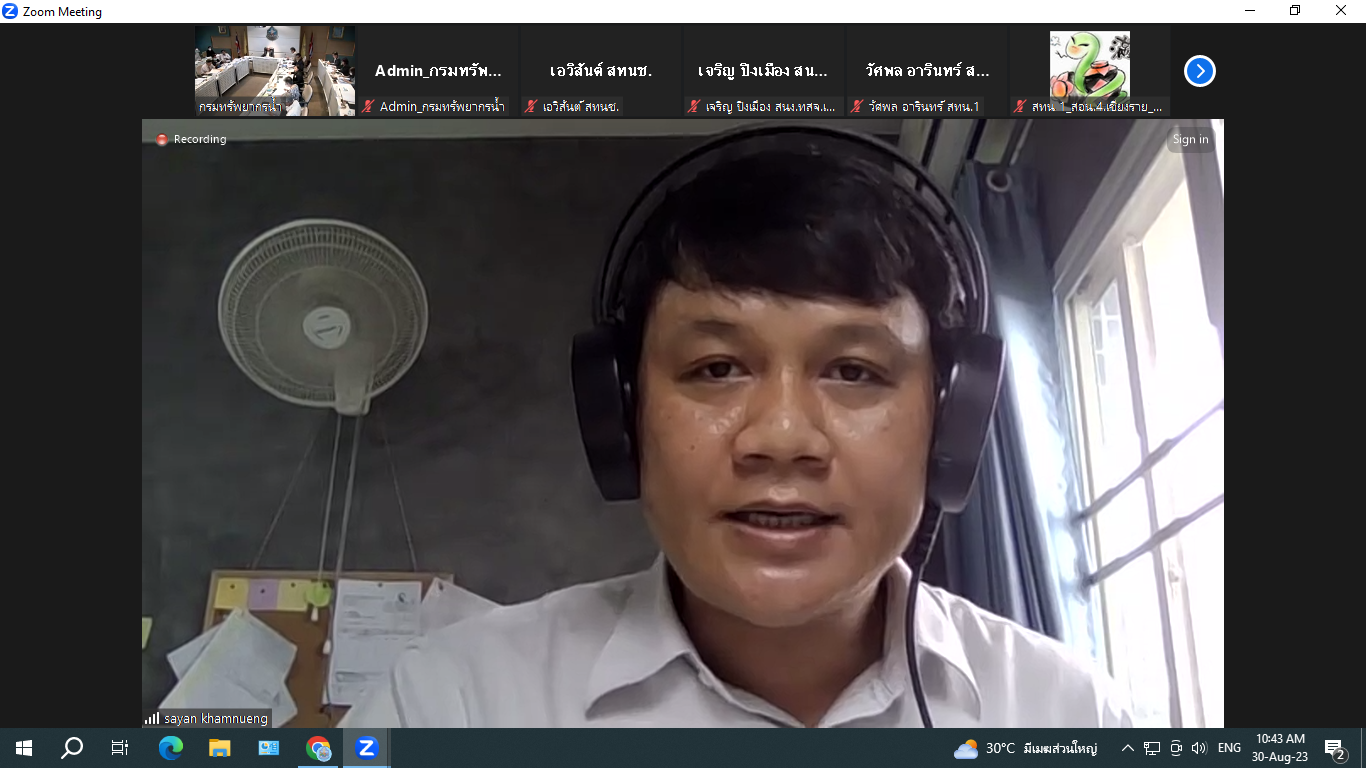The image size is (1366, 768).
Task: Open the weather widget showing 30°C
Action: tap(1025, 748)
